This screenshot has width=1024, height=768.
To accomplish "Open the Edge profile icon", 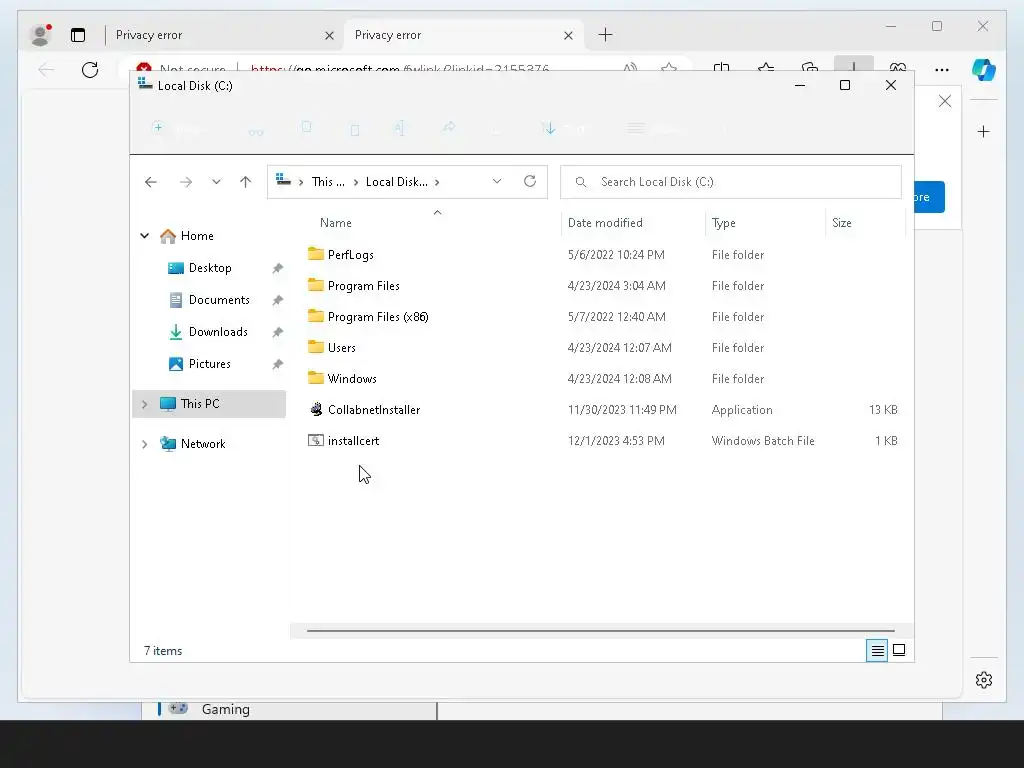I will (x=40, y=35).
